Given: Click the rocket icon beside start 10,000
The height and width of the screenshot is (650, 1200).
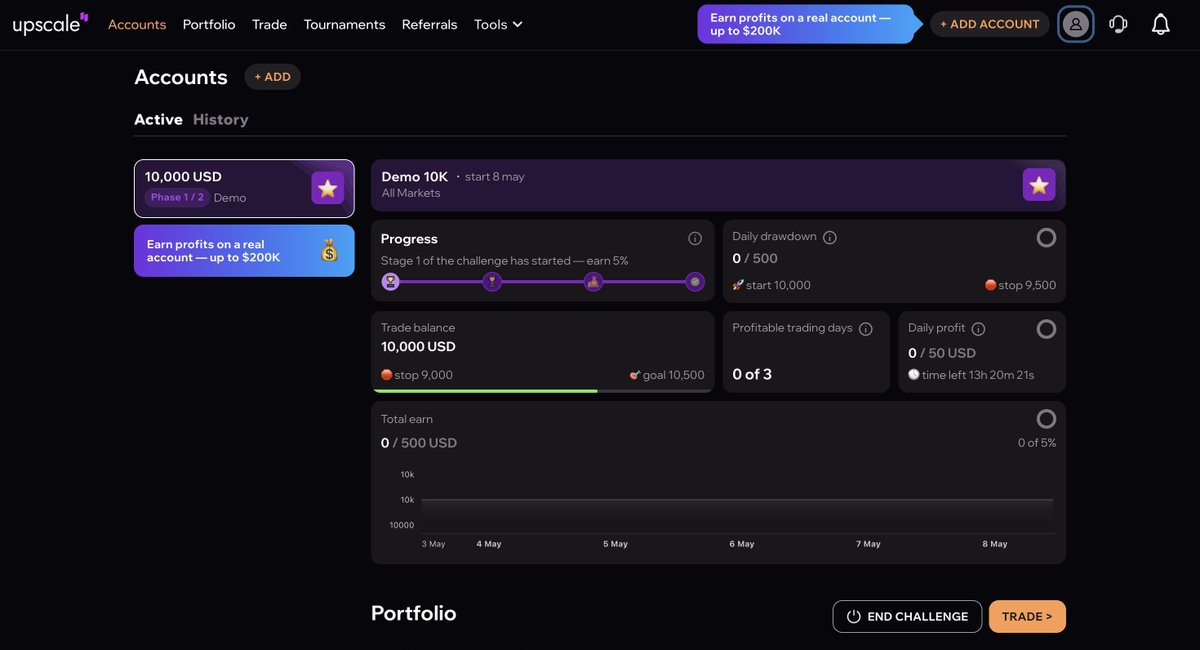Looking at the screenshot, I should click(x=738, y=285).
